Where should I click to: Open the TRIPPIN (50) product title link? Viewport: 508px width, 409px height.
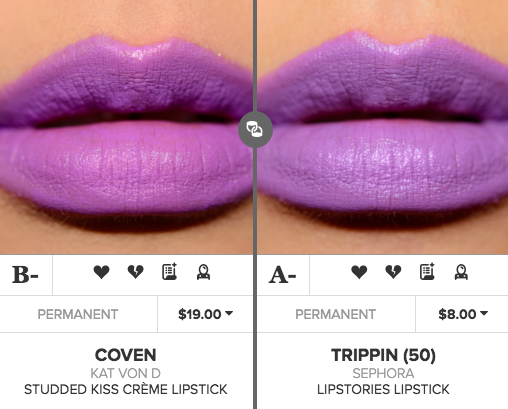click(x=383, y=355)
